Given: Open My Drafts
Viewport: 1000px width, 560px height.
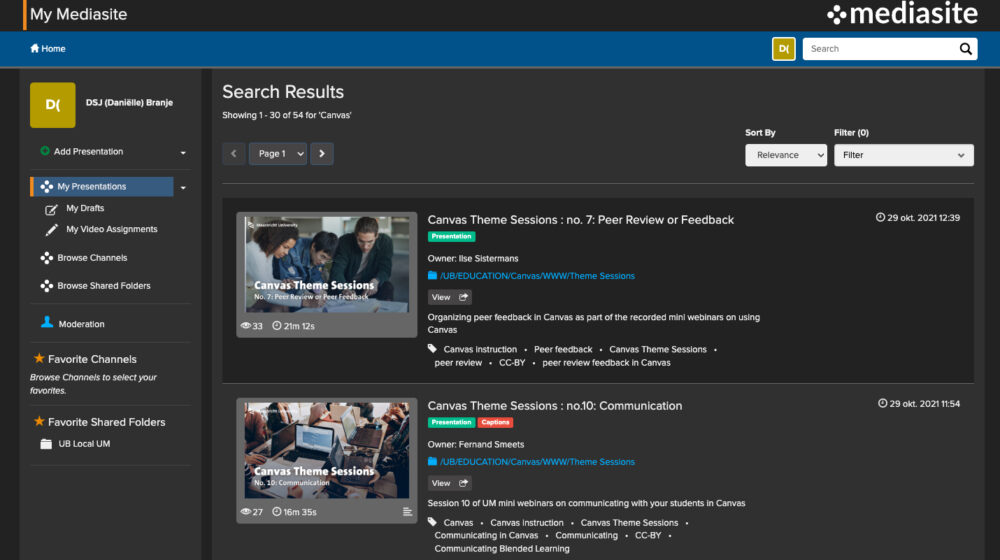Looking at the screenshot, I should [x=85, y=208].
